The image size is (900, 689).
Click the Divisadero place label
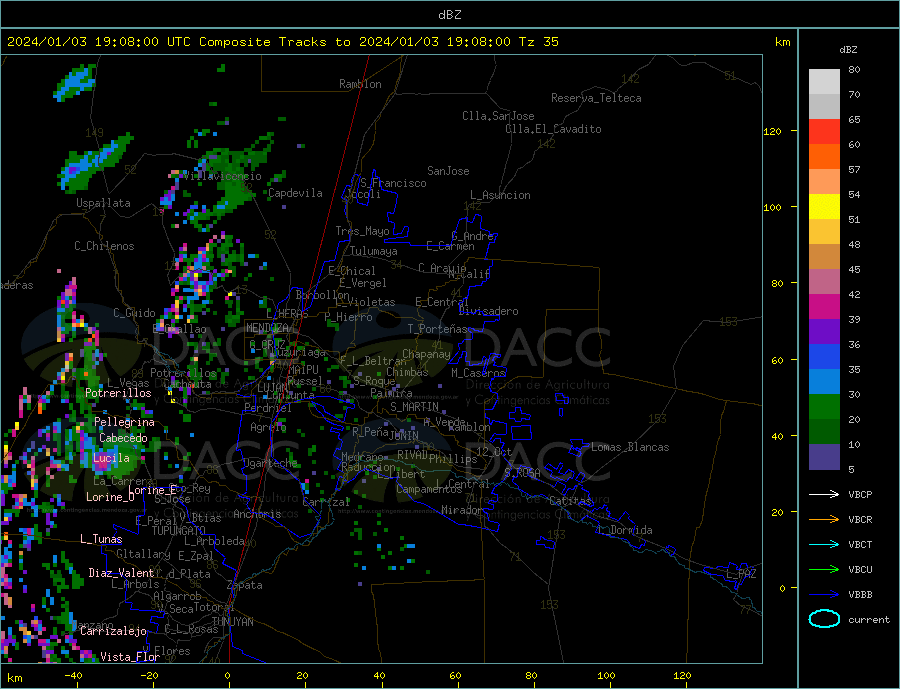488,311
